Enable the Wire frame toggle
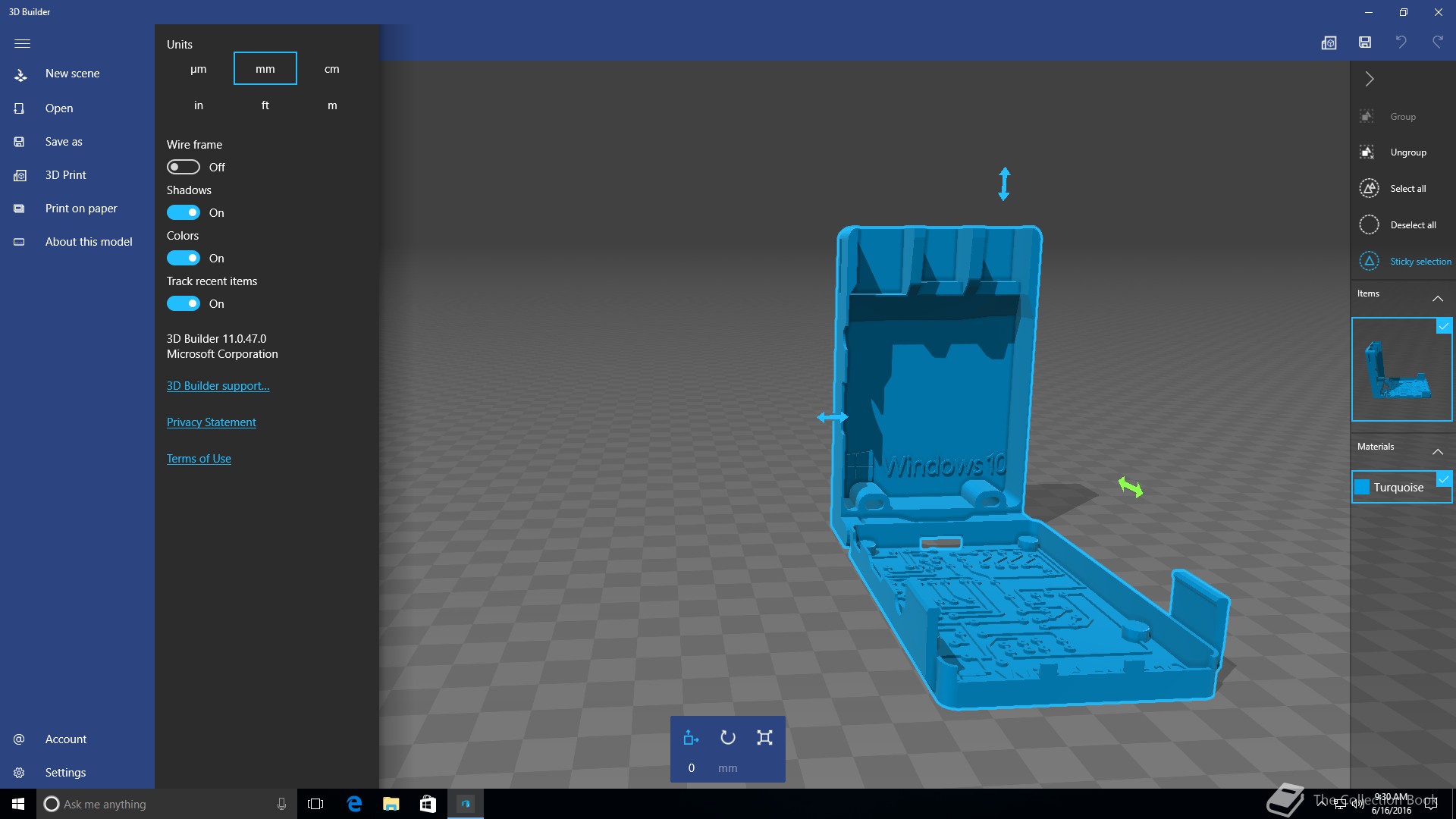This screenshot has width=1456, height=819. (x=184, y=167)
